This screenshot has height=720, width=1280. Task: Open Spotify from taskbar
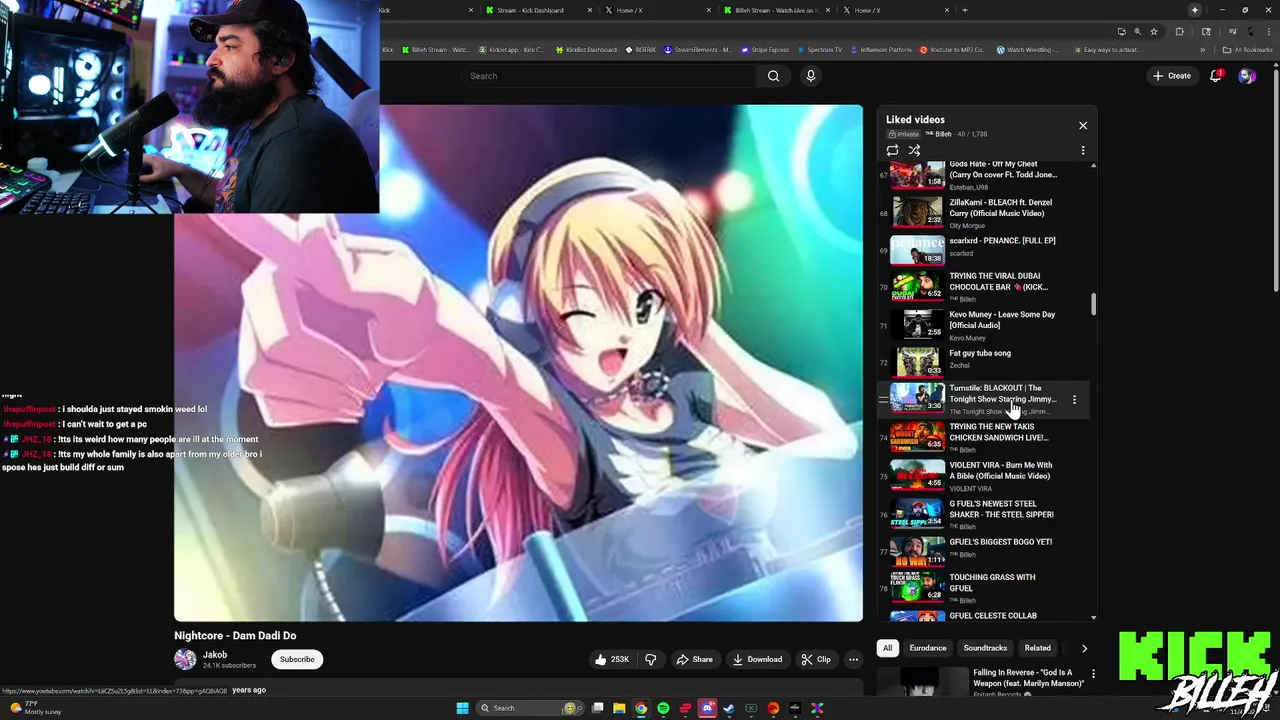pyautogui.click(x=663, y=708)
